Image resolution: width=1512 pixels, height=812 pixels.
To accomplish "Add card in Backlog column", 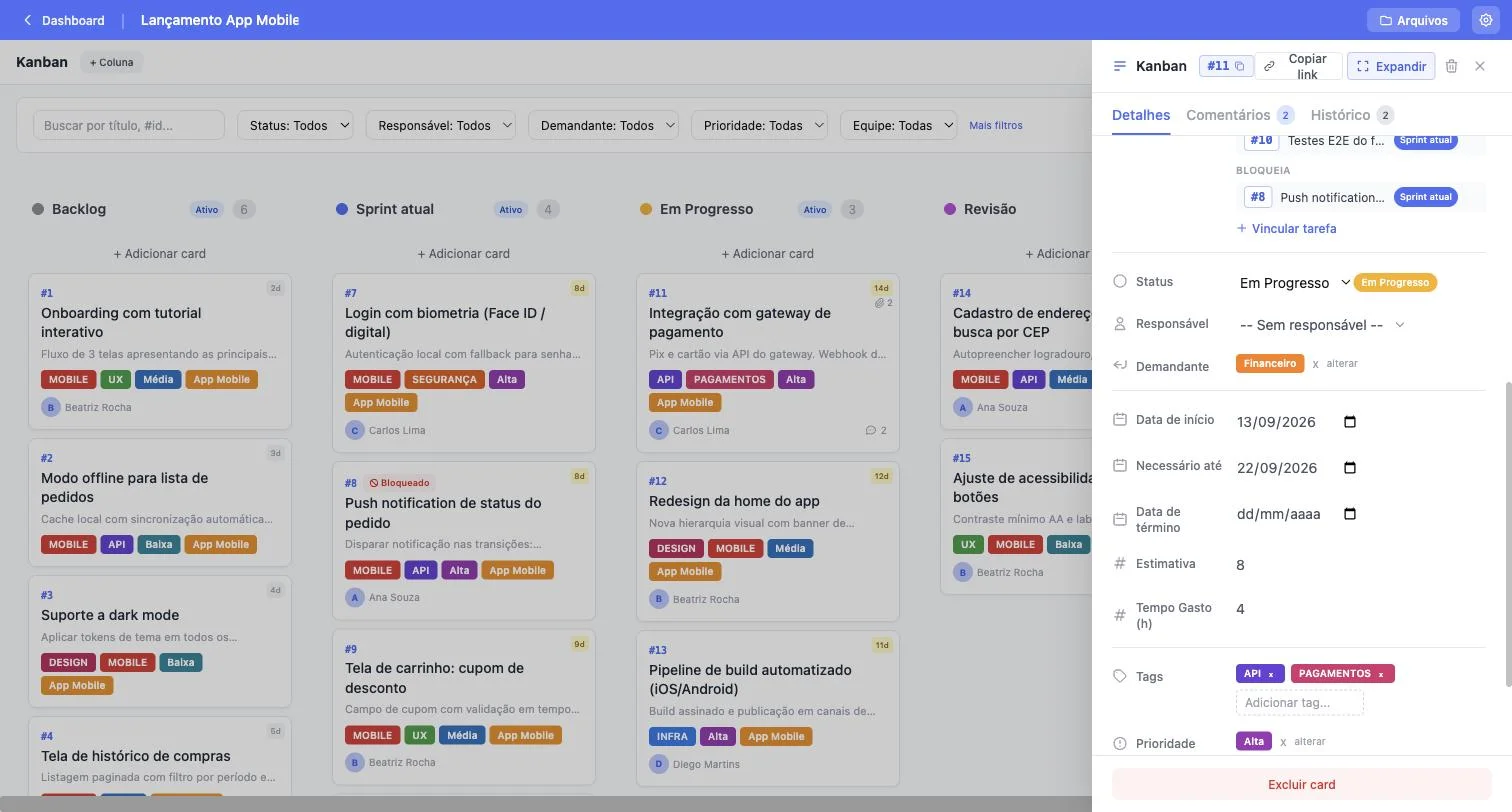I will 160,254.
